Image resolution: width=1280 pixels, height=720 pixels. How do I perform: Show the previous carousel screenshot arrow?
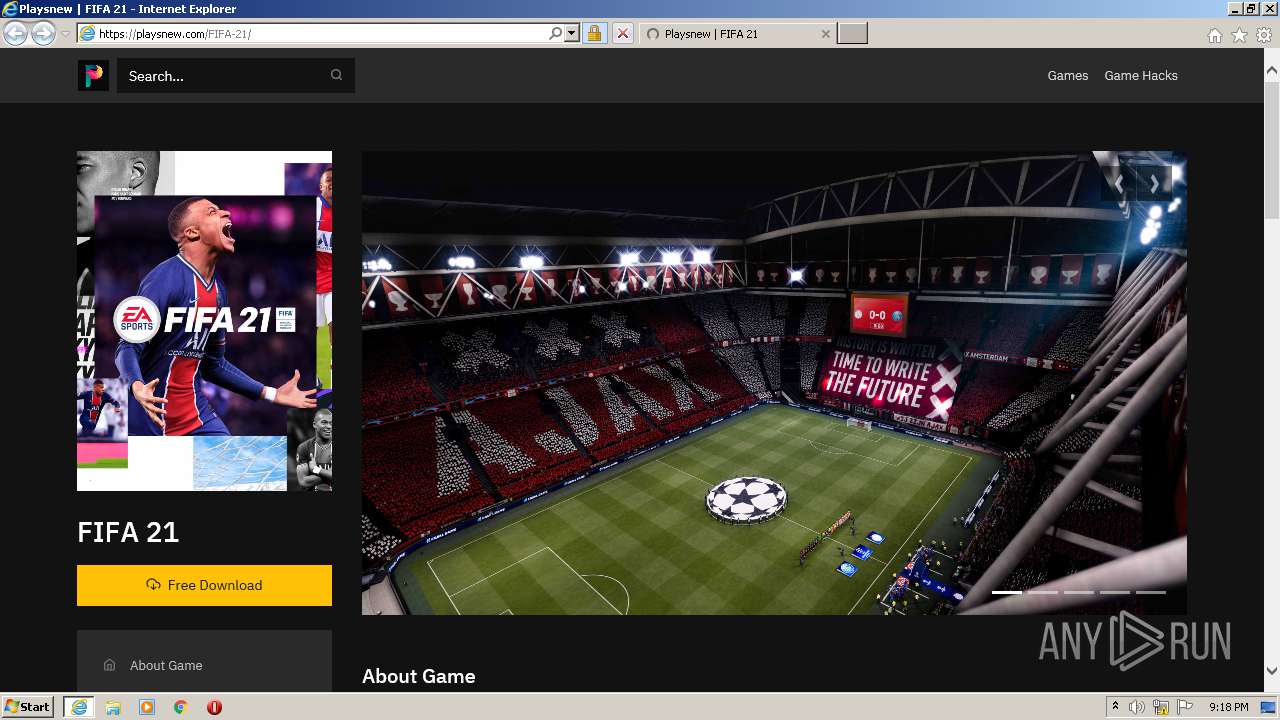pos(1119,183)
